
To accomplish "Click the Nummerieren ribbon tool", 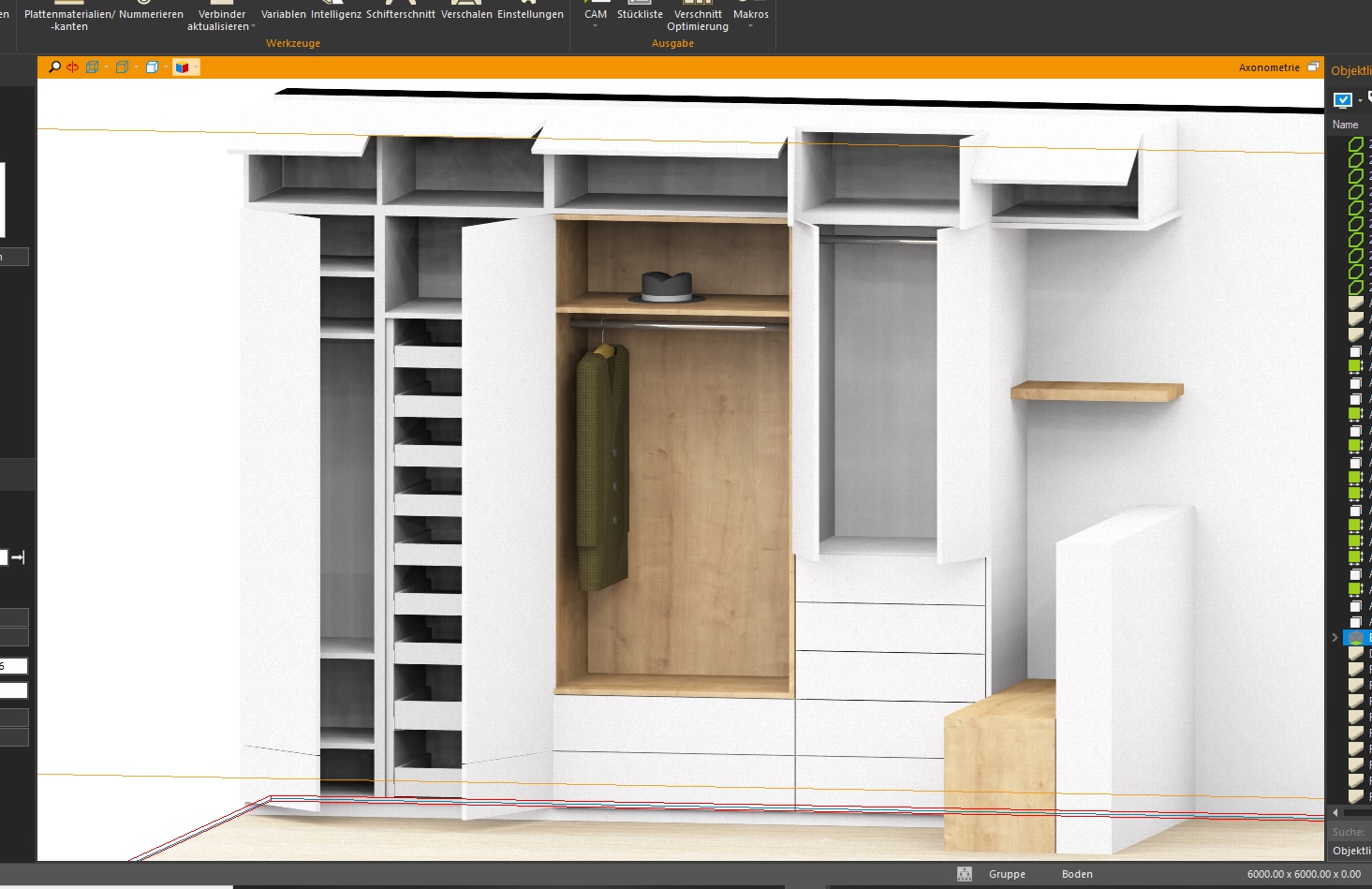I will pyautogui.click(x=151, y=14).
